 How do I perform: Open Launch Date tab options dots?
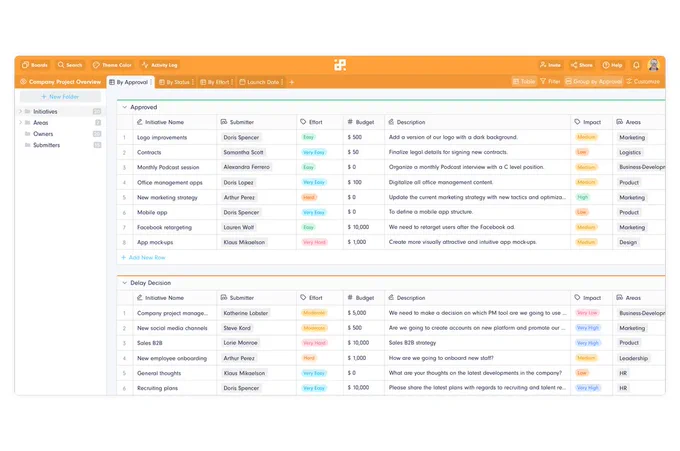click(x=282, y=82)
